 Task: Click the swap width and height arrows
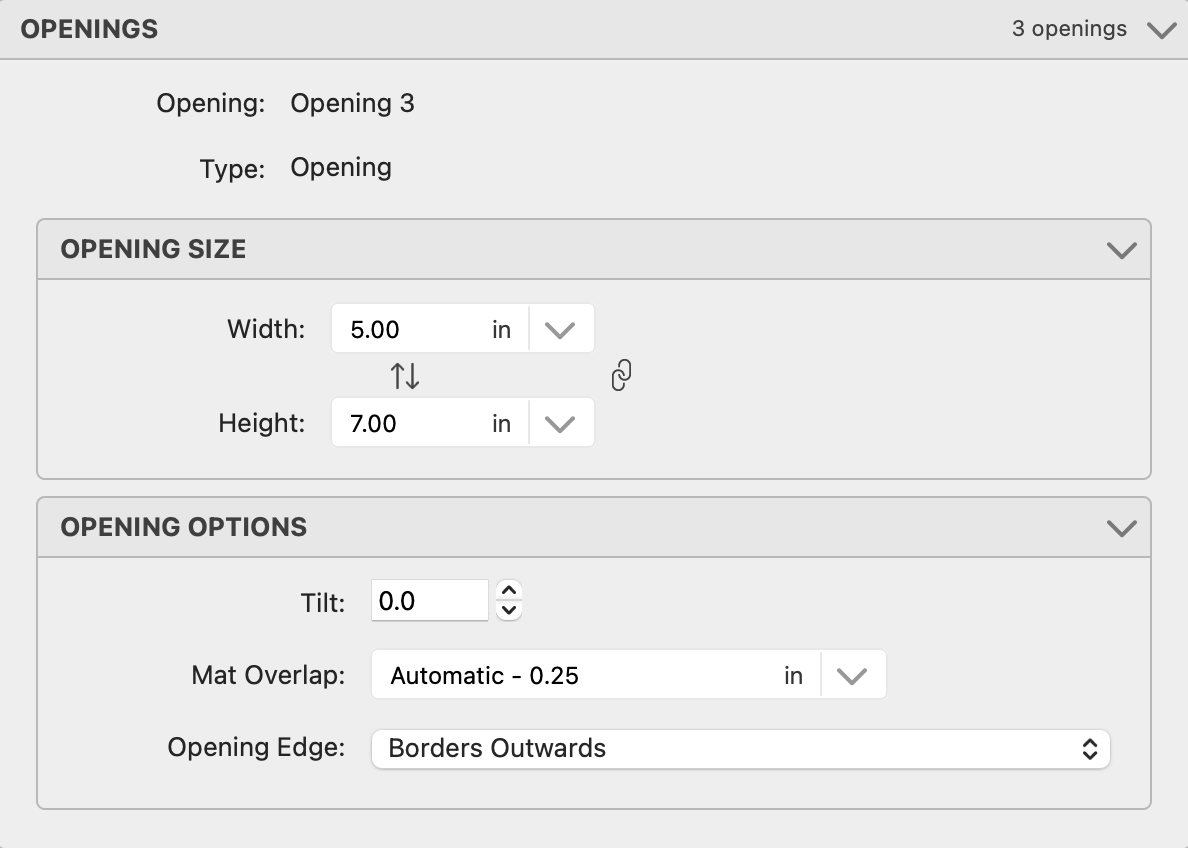(405, 376)
